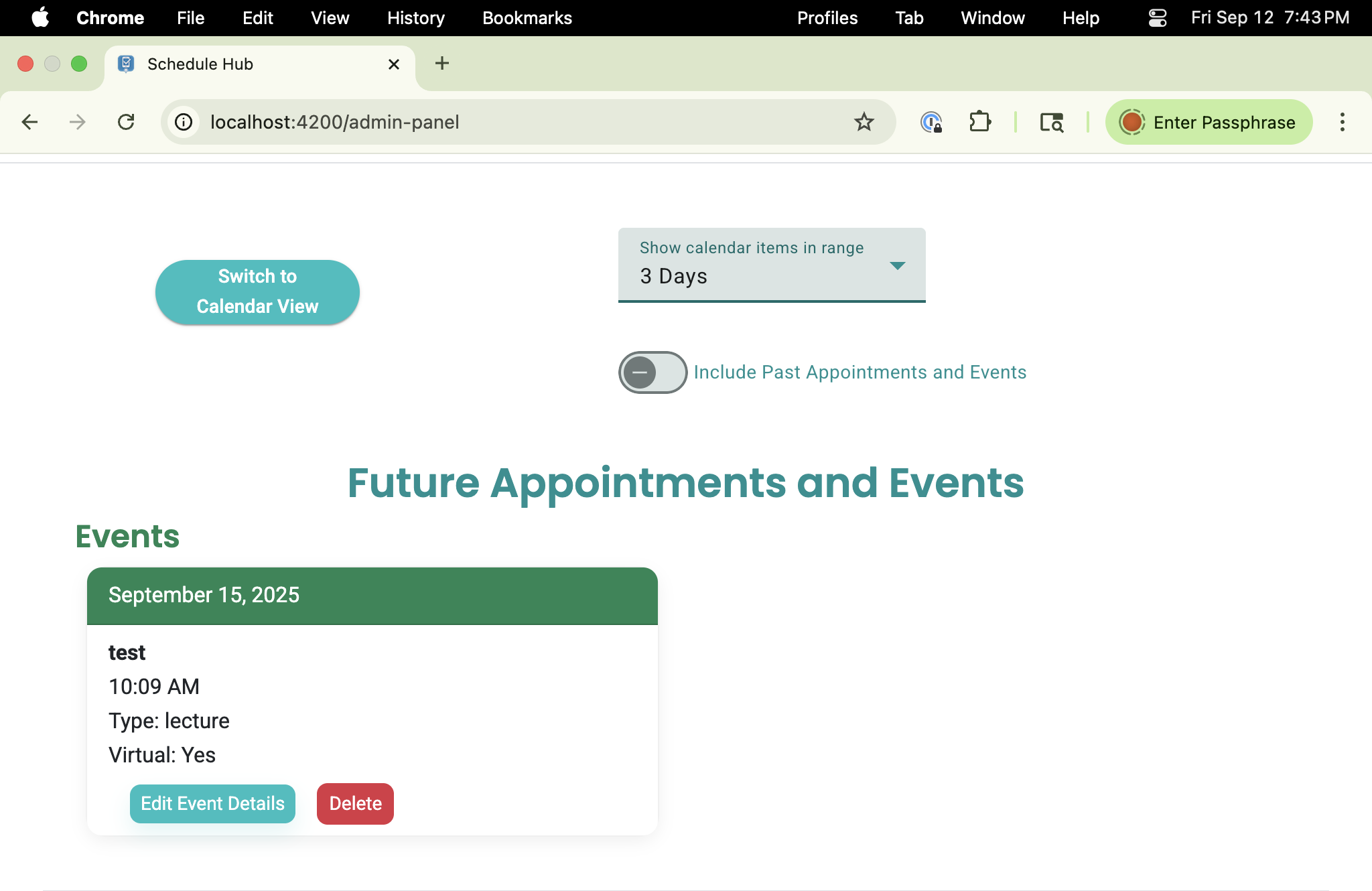Click the search-this-tab icon near the profile
The height and width of the screenshot is (891, 1372).
1050,122
